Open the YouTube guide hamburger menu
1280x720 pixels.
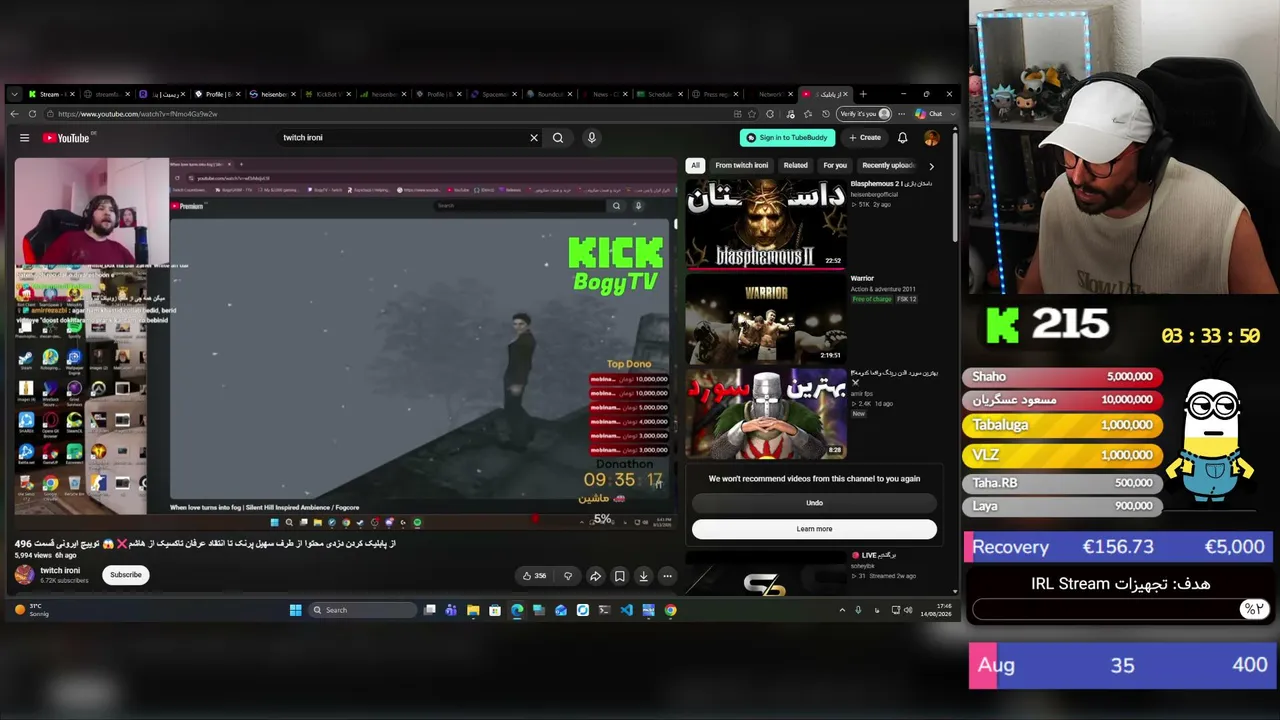[x=24, y=138]
